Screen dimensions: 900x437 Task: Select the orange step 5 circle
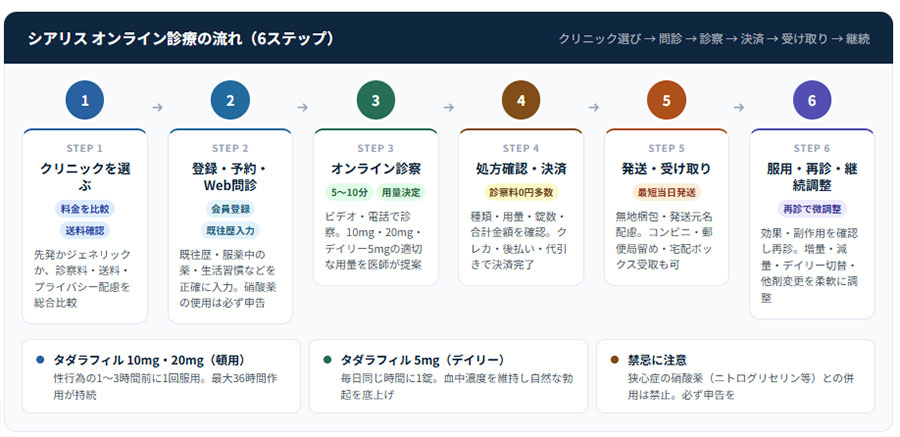click(666, 101)
